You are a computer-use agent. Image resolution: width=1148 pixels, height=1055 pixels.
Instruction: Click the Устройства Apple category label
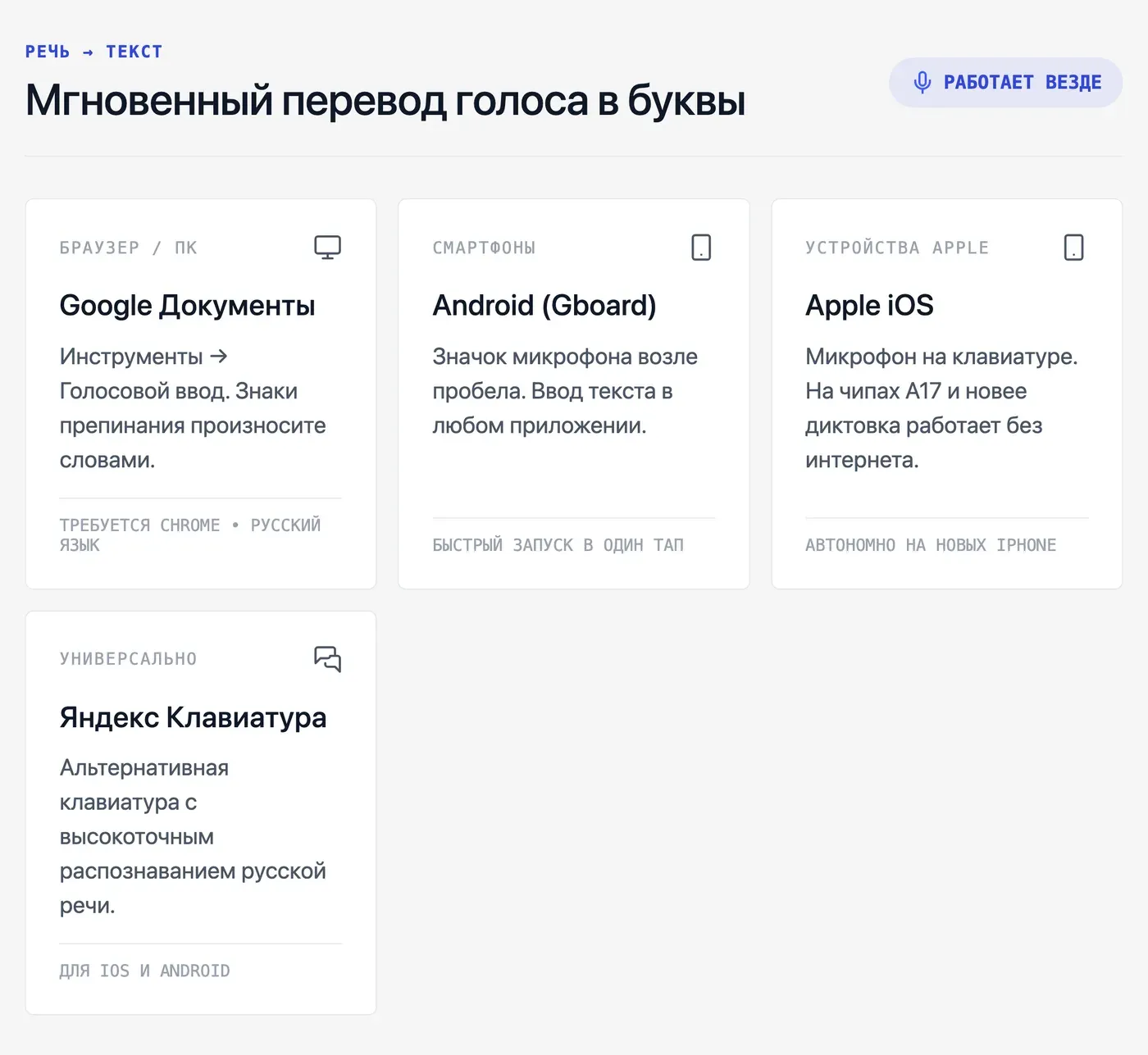pyautogui.click(x=897, y=248)
